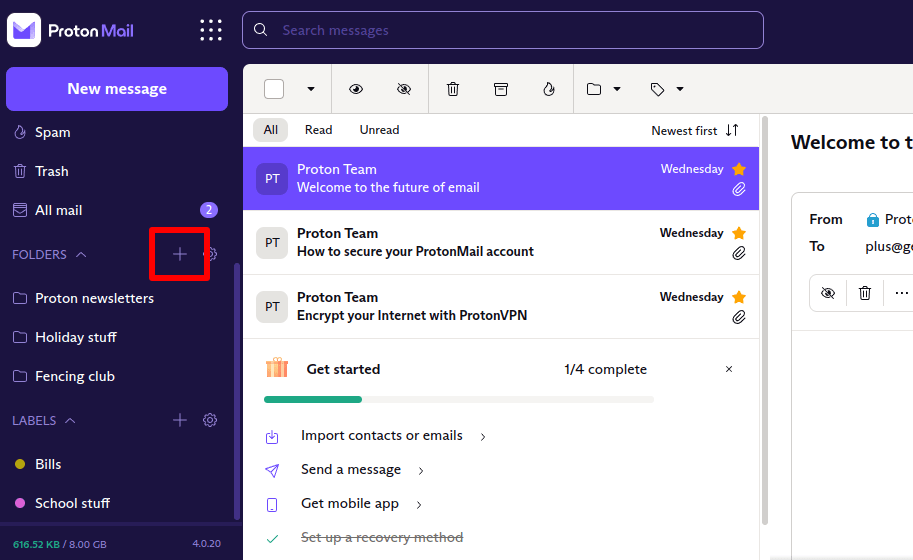Open the select-all dropdown arrow
The width and height of the screenshot is (913, 560).
311,89
